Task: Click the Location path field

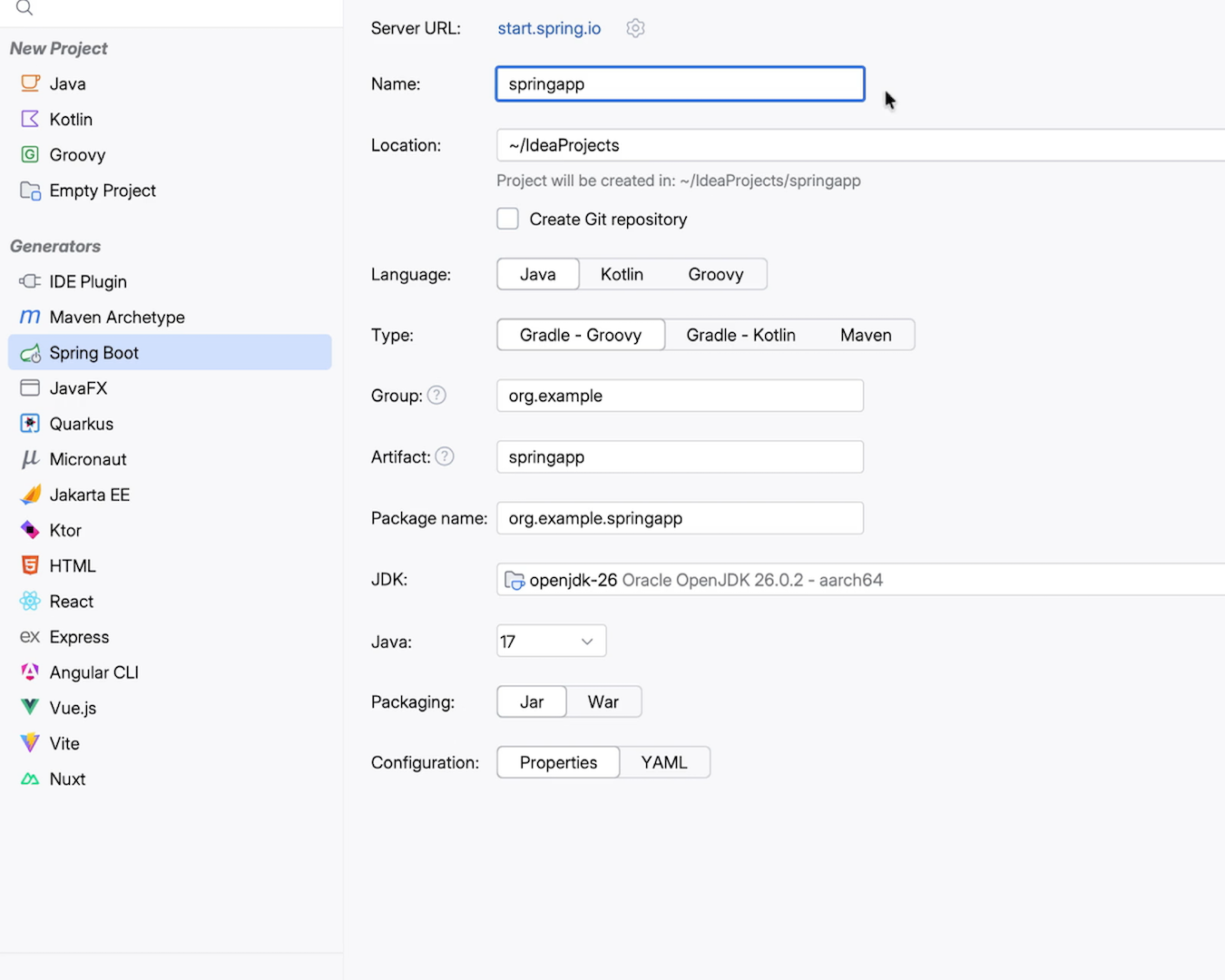Action: click(860, 145)
